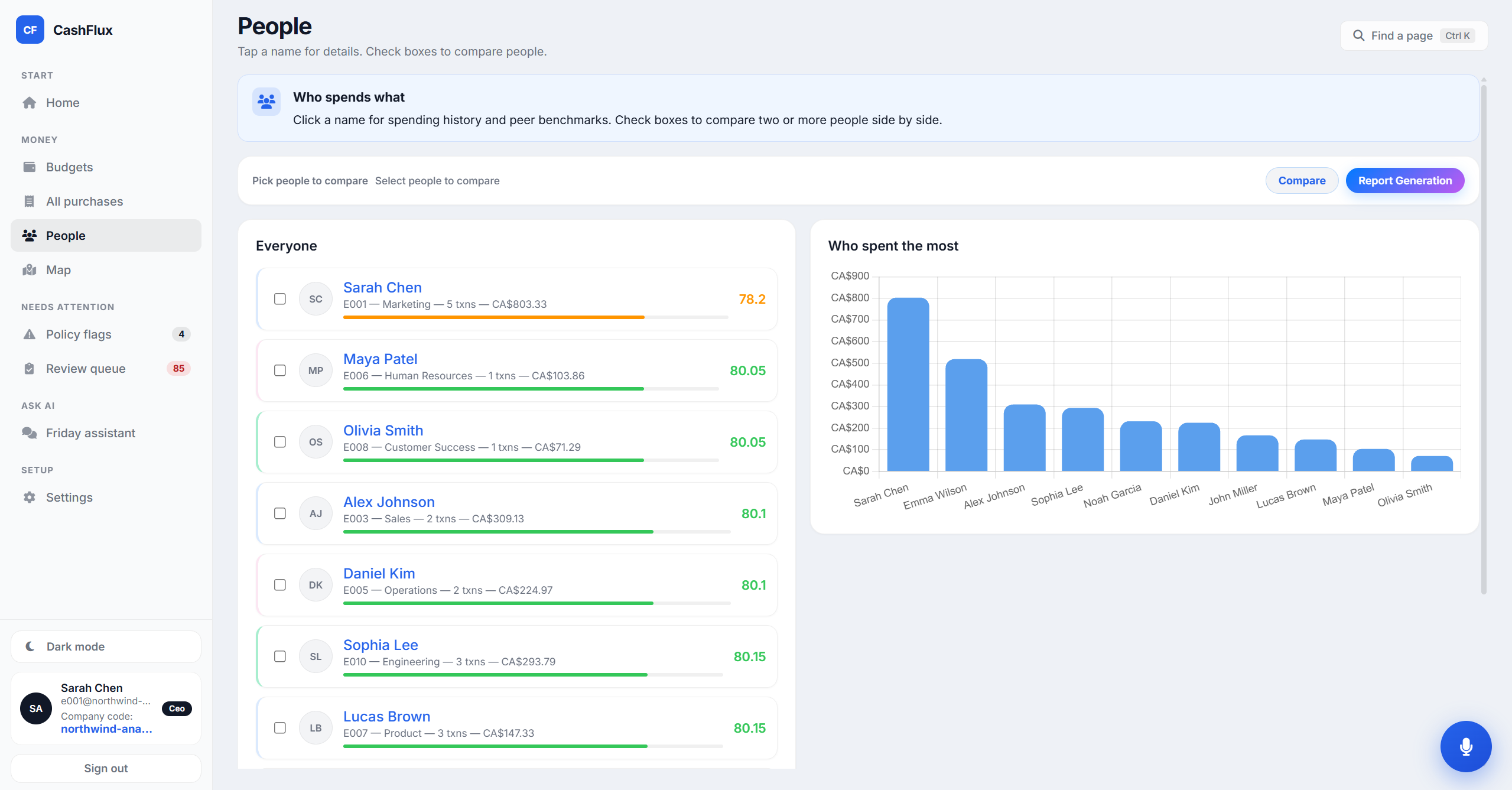Click Emma Wilson's bar in chart
This screenshot has width=1512, height=790.
(966, 415)
